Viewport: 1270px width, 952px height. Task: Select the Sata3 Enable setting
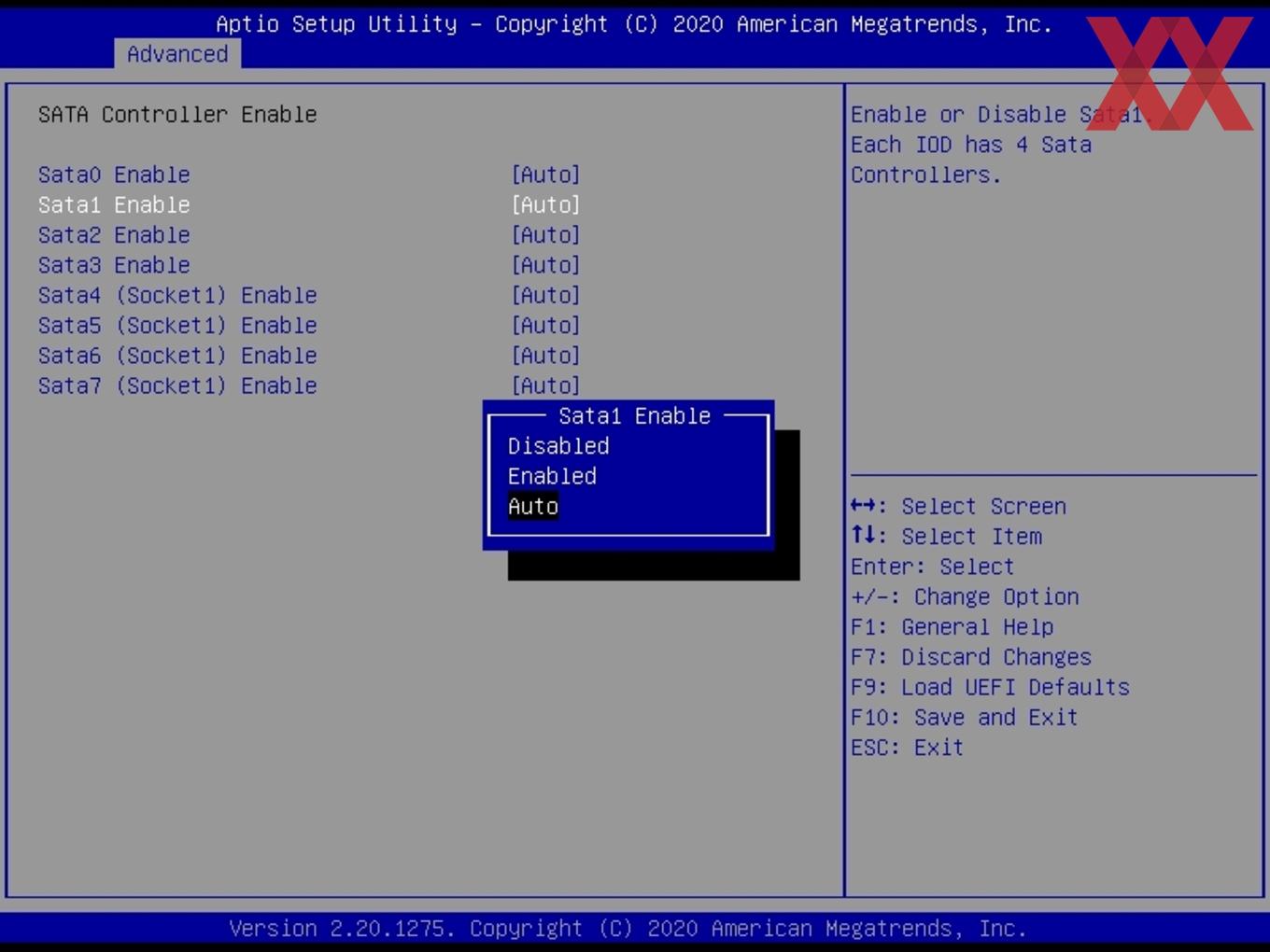pos(114,265)
